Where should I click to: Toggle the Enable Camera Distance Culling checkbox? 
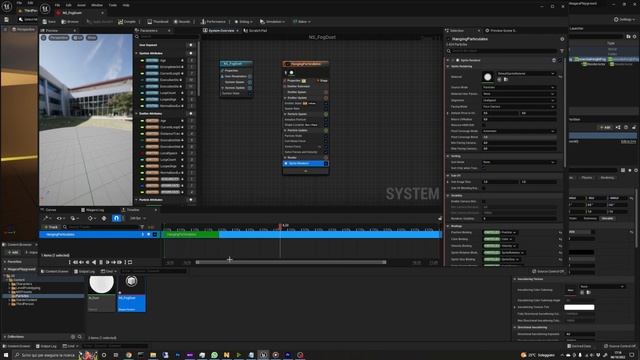point(484,202)
